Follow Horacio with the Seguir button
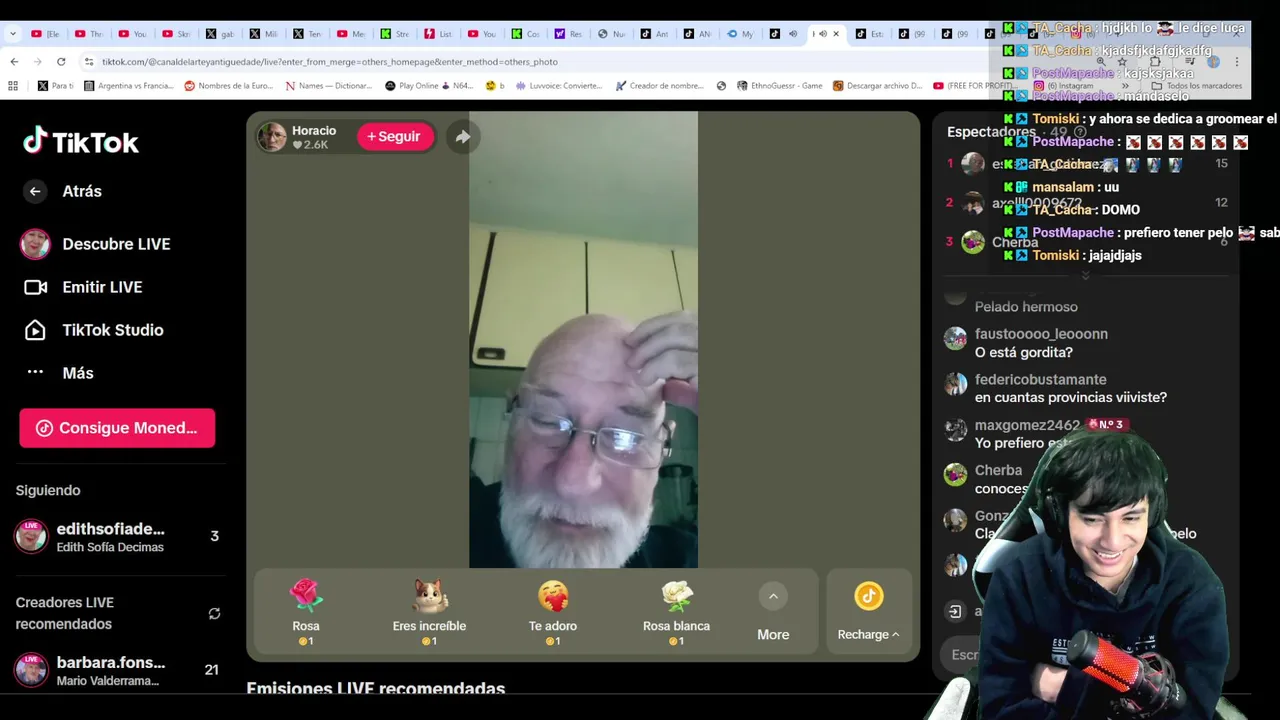Image resolution: width=1280 pixels, height=720 pixels. (394, 136)
